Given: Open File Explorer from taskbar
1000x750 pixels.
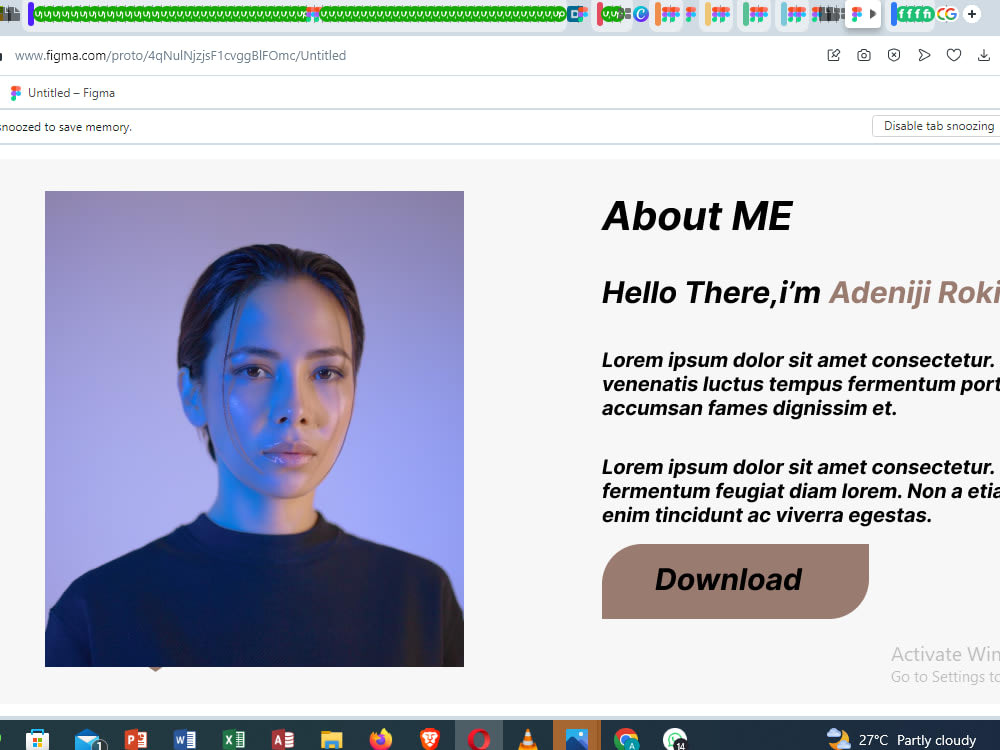Looking at the screenshot, I should (332, 739).
